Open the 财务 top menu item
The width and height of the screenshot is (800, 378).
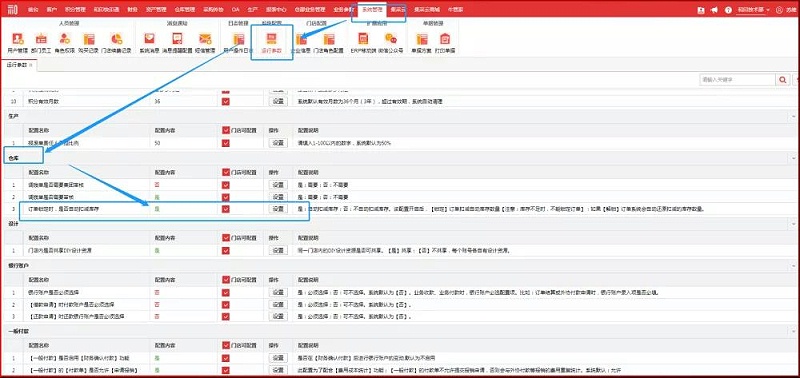[x=132, y=10]
